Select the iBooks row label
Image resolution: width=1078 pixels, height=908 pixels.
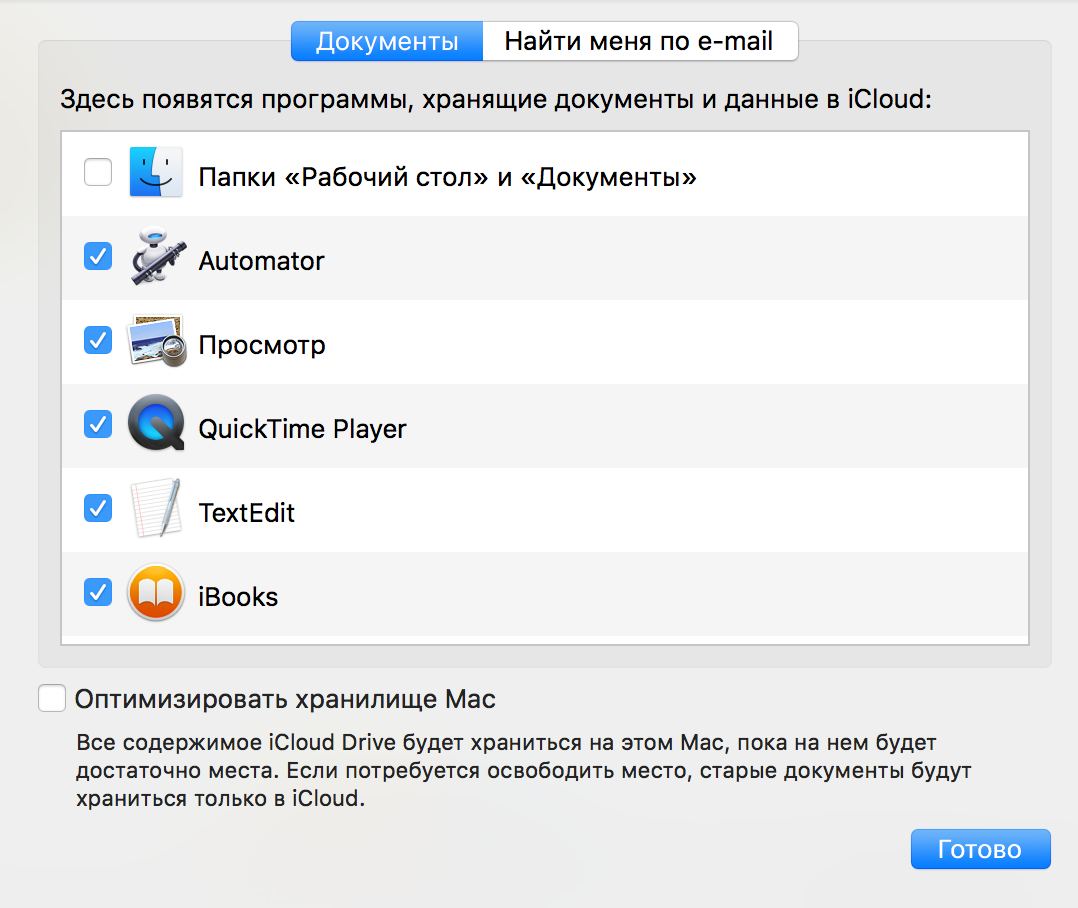(x=238, y=597)
